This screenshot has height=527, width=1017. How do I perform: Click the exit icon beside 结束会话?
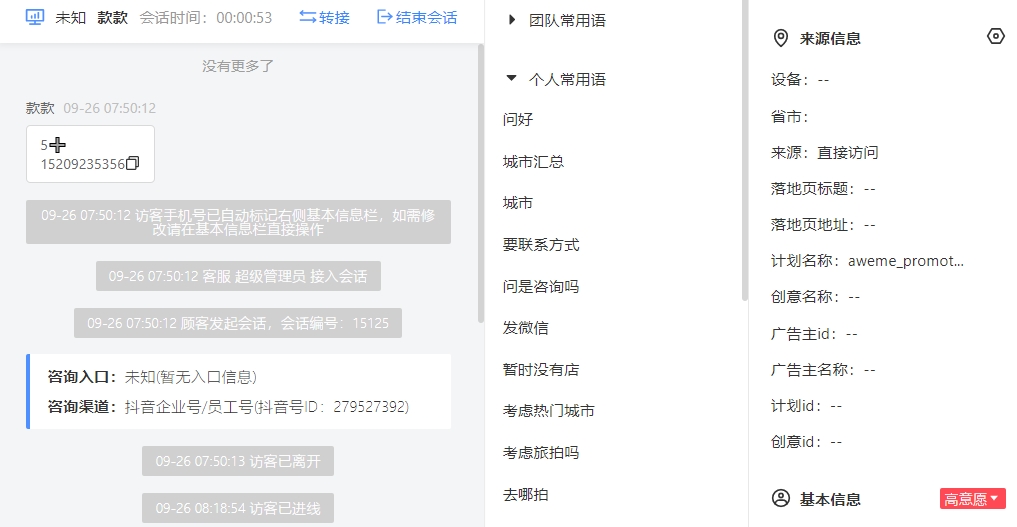385,18
